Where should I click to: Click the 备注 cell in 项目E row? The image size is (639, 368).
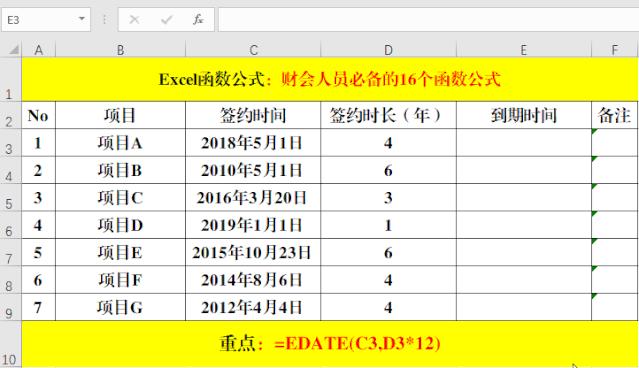pyautogui.click(x=615, y=253)
